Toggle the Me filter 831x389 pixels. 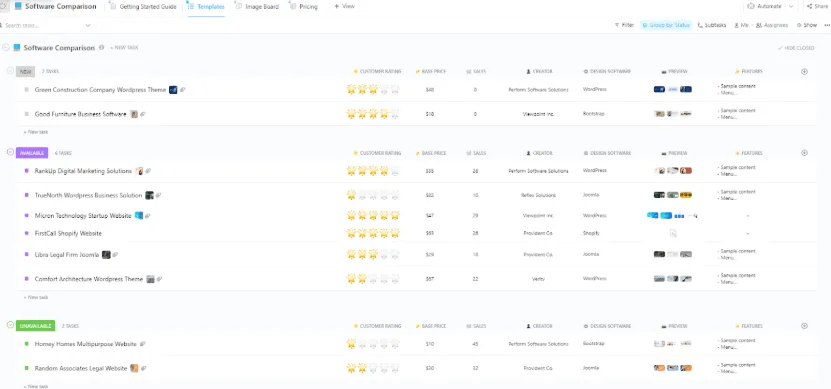pos(741,25)
